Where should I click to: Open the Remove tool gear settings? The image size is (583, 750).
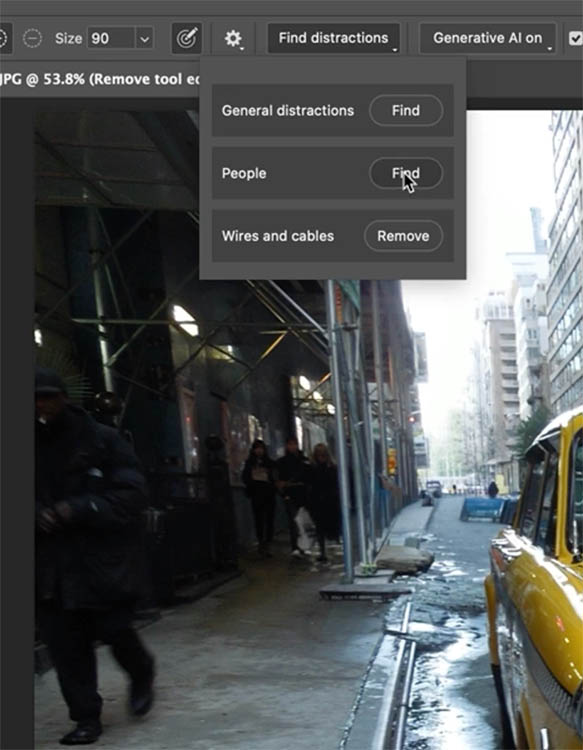(233, 38)
